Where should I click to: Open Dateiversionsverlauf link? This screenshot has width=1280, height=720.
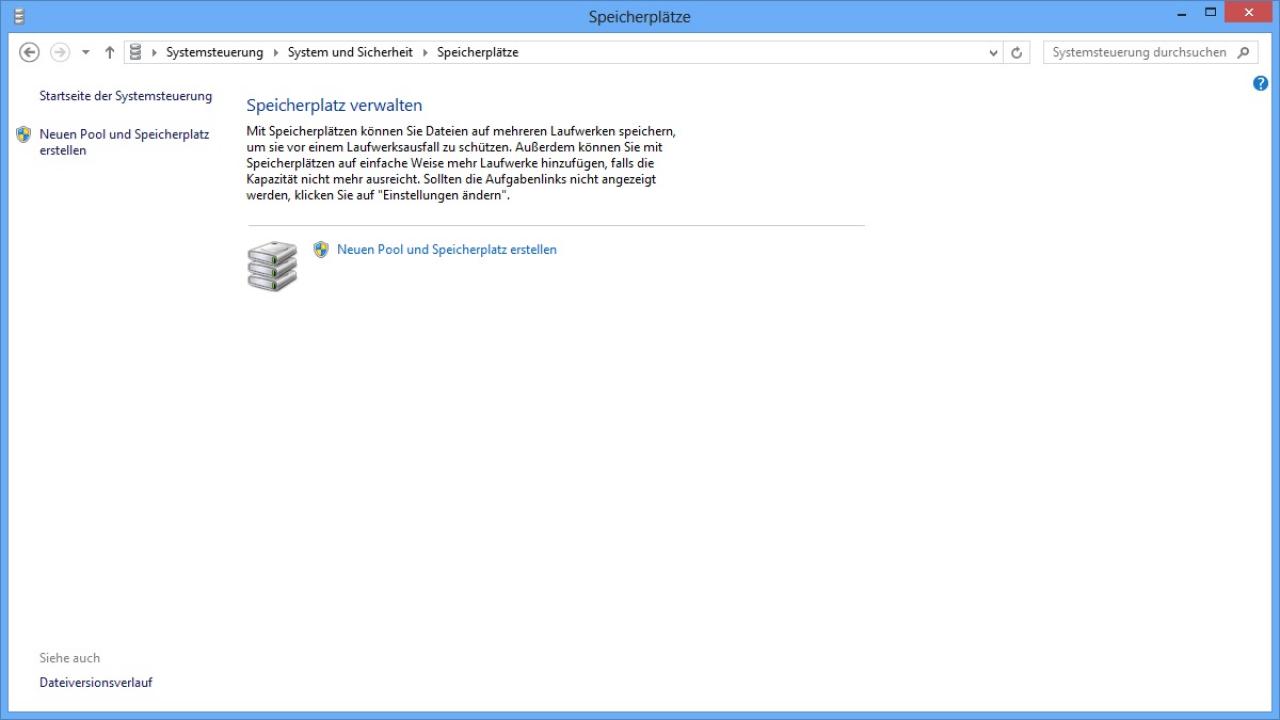[x=96, y=682]
